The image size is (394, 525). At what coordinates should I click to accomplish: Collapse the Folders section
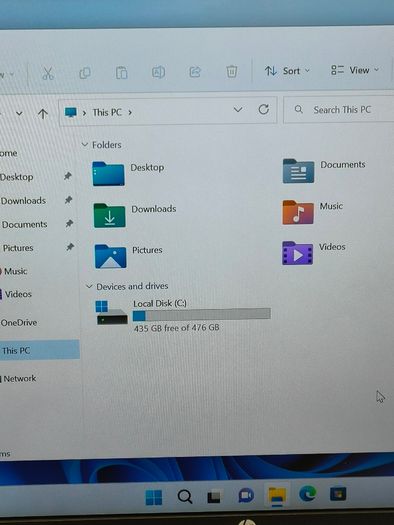pyautogui.click(x=85, y=145)
